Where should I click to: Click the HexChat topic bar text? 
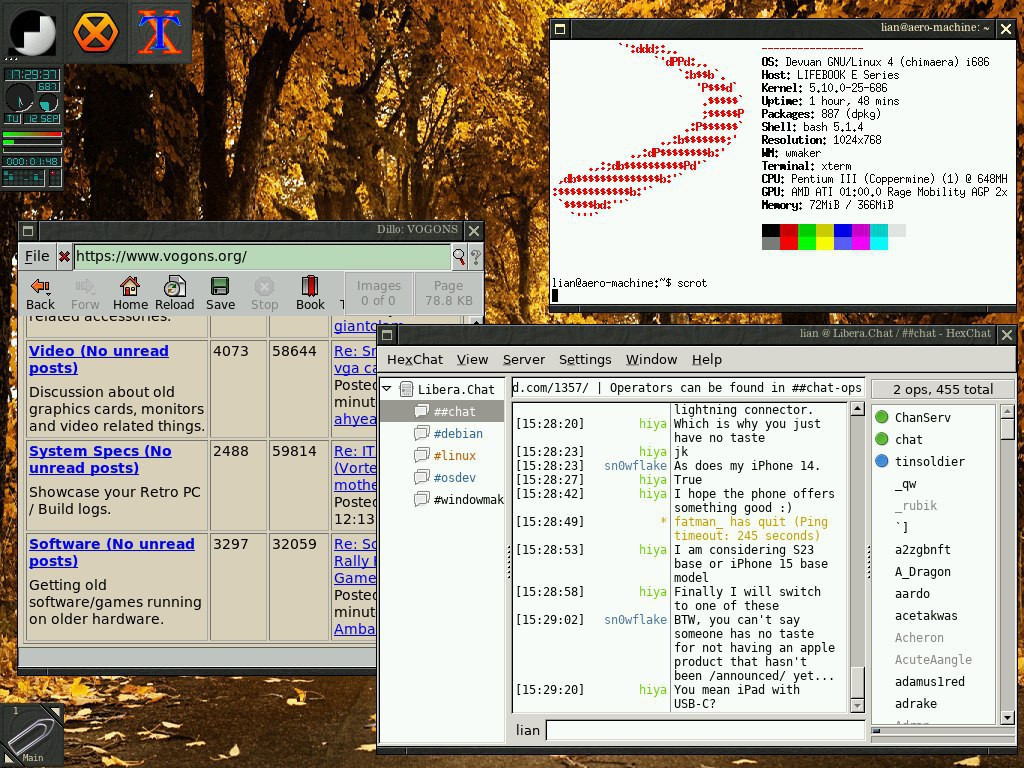tap(688, 388)
